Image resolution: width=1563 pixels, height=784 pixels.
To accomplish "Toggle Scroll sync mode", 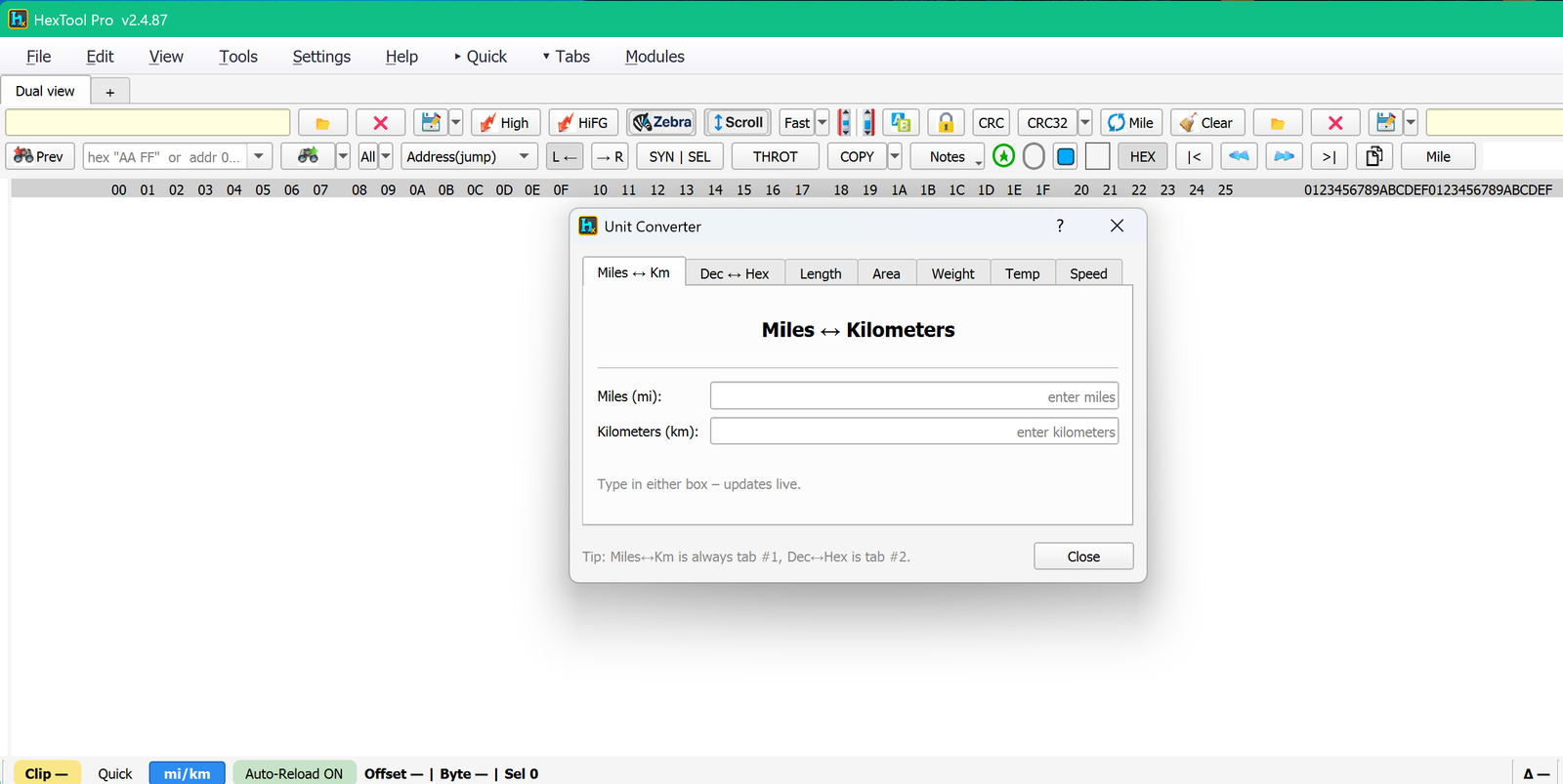I will pos(738,123).
